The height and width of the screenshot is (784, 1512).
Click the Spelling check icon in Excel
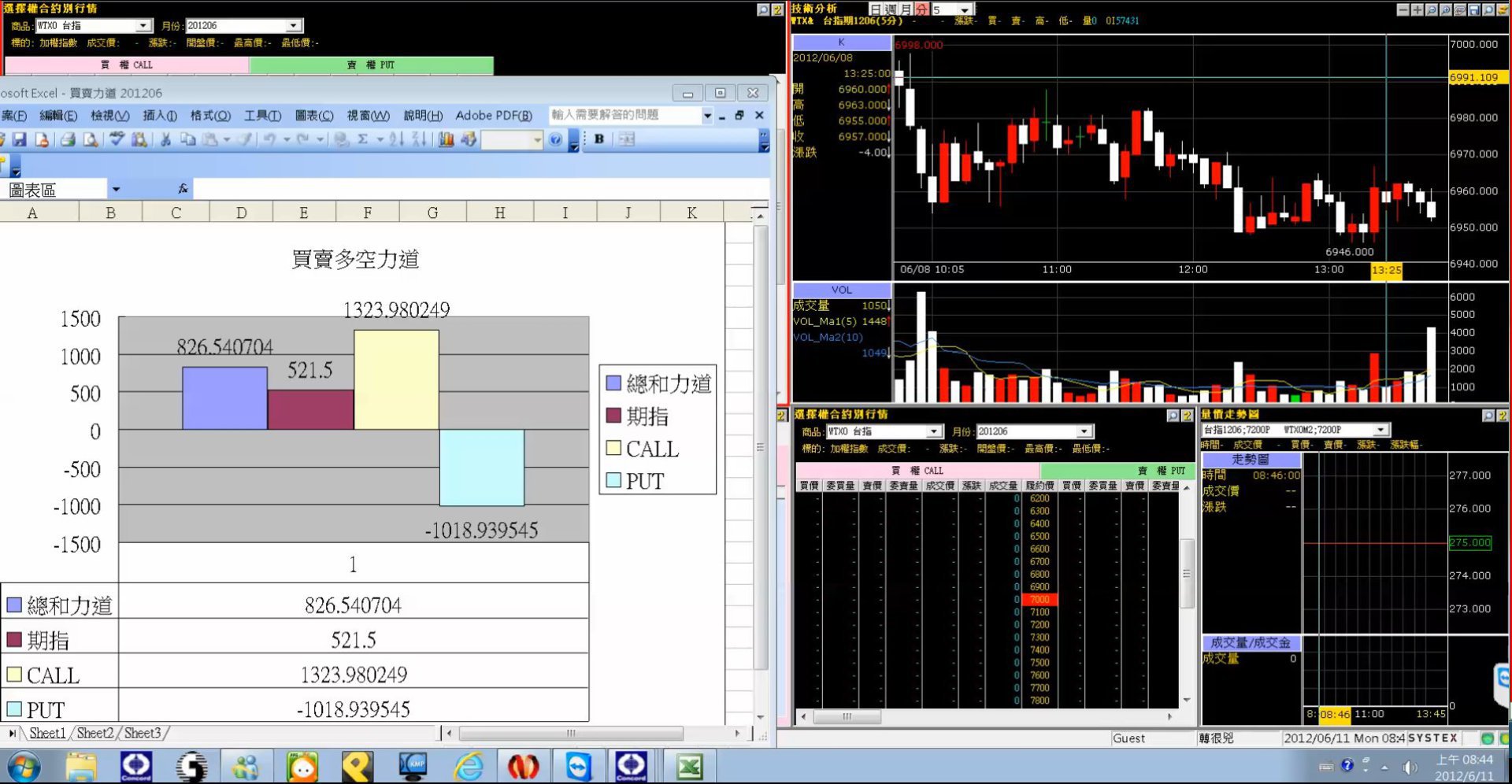tap(117, 139)
